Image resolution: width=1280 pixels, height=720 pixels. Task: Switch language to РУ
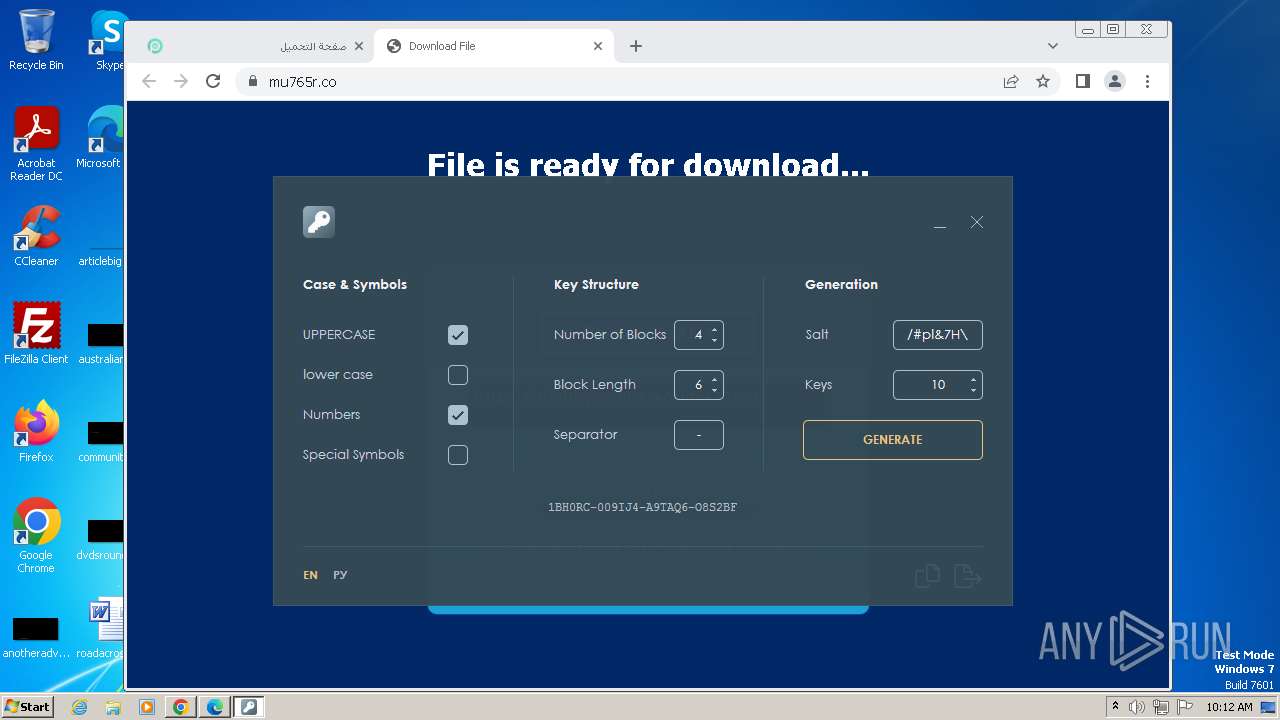(x=340, y=575)
